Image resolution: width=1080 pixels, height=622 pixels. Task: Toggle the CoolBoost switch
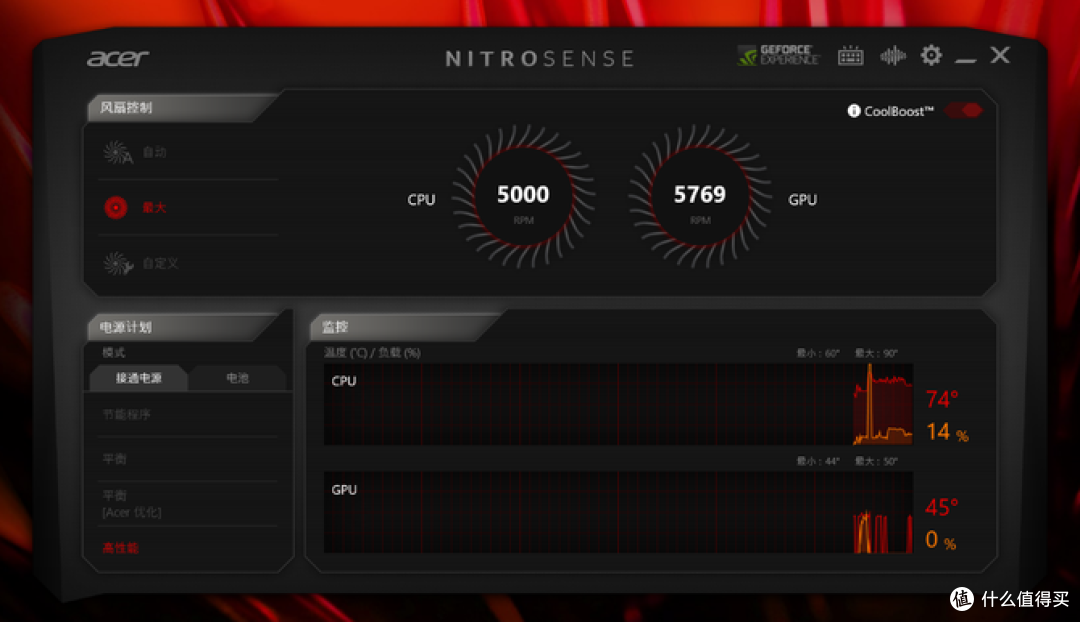click(x=963, y=110)
